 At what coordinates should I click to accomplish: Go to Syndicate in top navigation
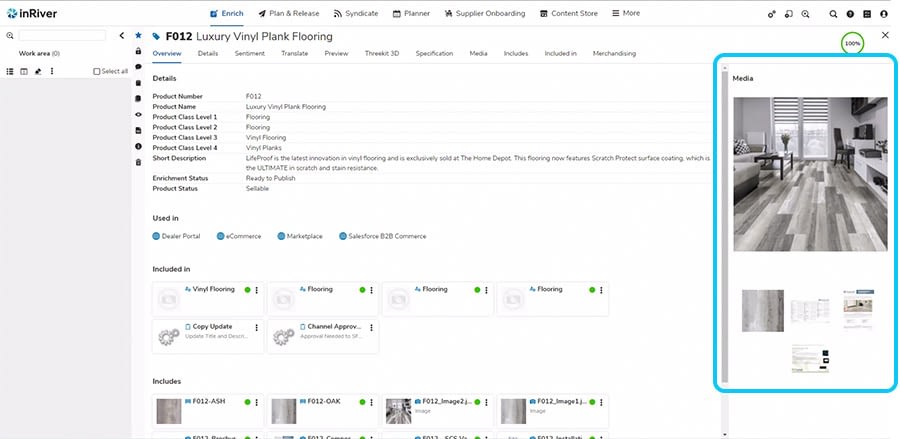pyautogui.click(x=356, y=13)
